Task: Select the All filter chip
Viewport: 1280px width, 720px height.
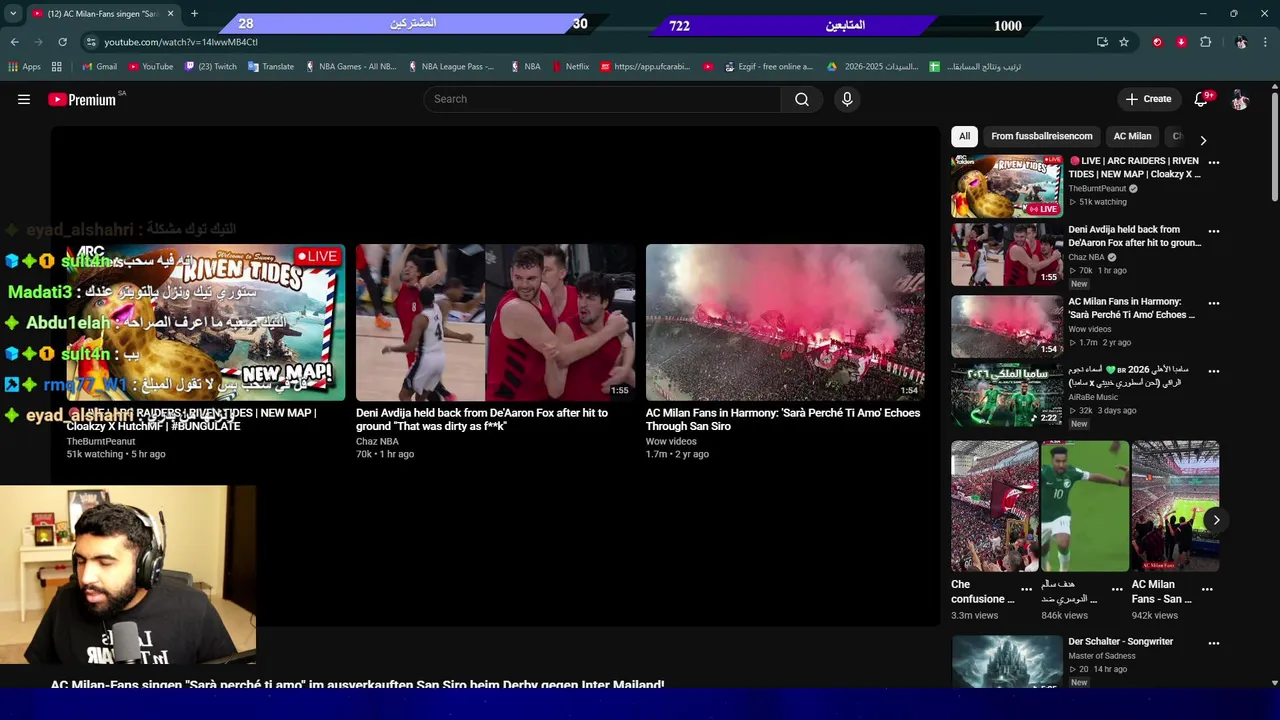Action: (964, 136)
